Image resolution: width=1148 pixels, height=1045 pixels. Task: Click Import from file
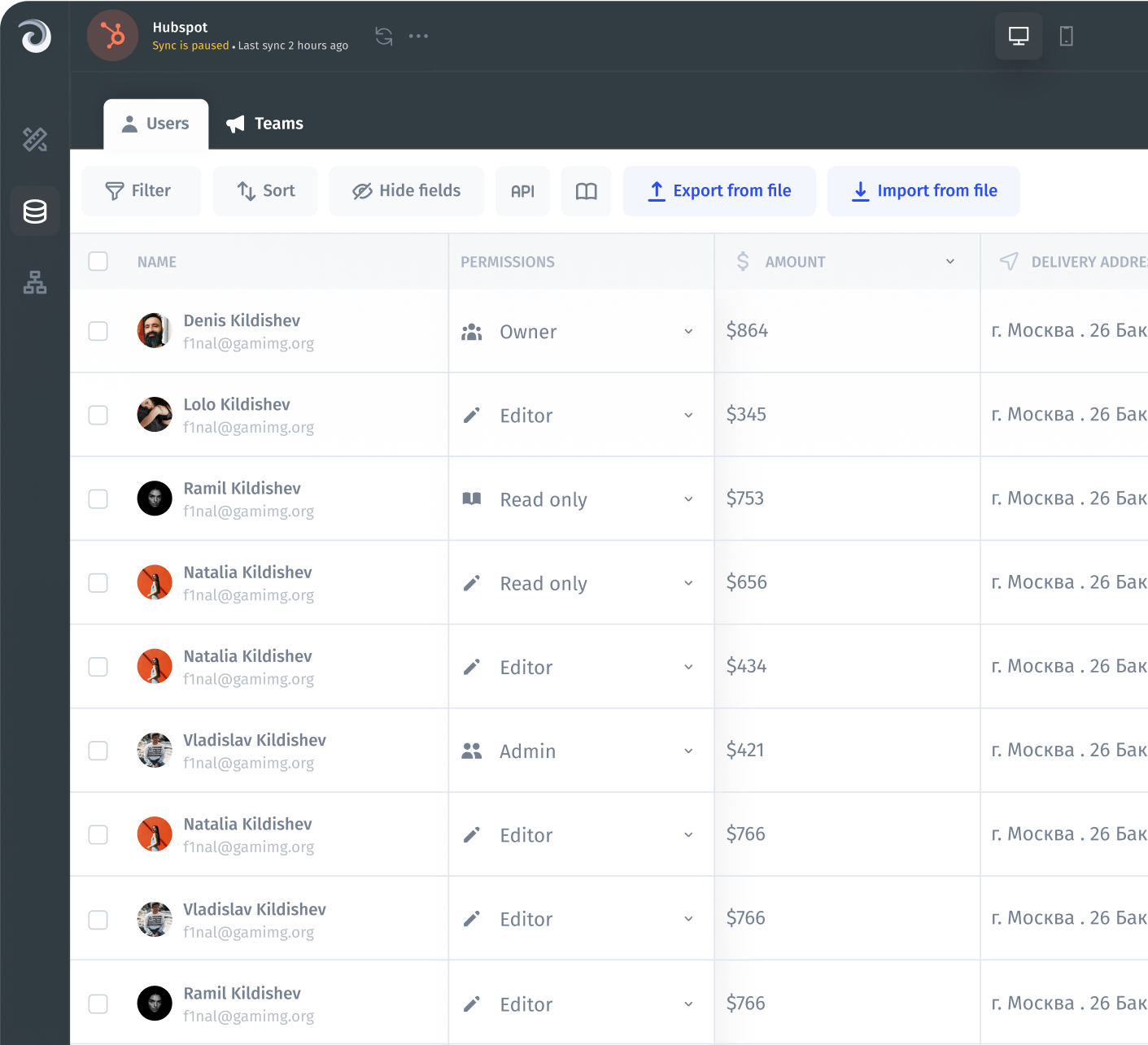pos(923,191)
